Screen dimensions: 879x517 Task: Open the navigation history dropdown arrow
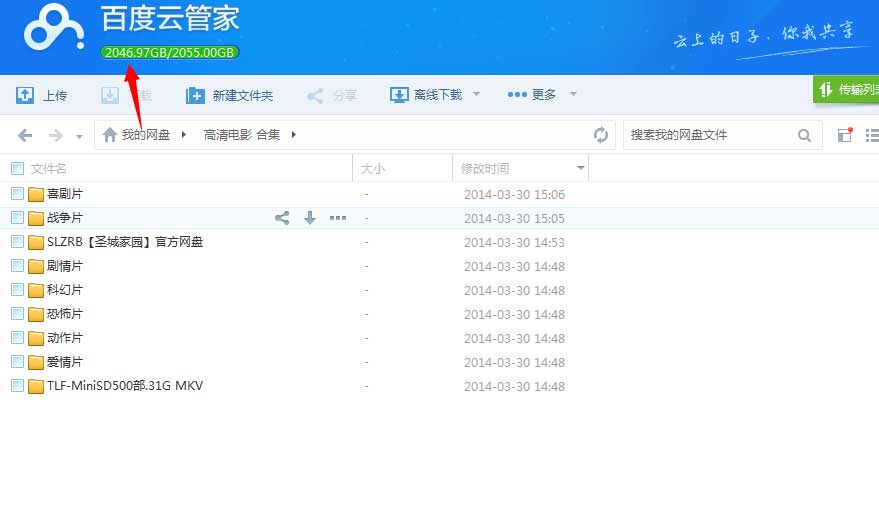79,136
